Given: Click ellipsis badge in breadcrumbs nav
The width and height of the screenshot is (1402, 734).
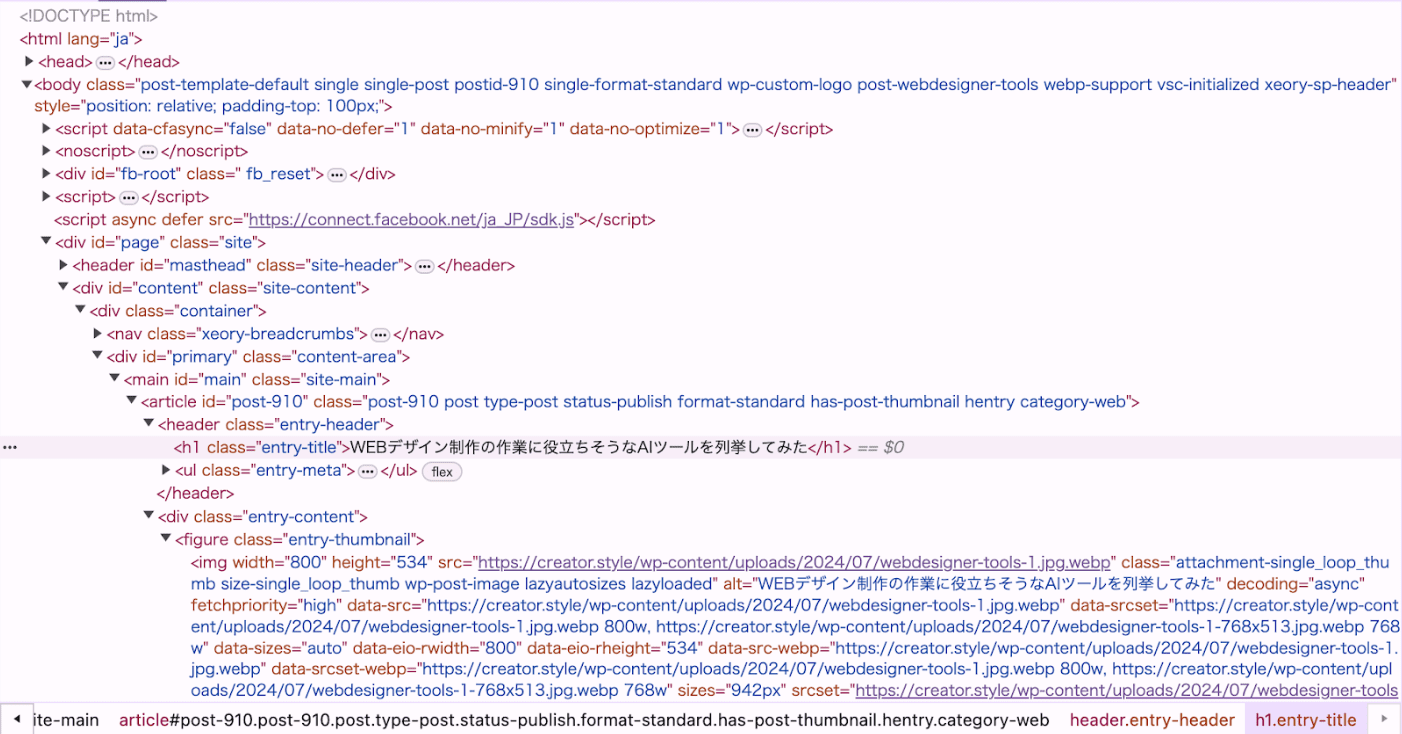Looking at the screenshot, I should [380, 335].
